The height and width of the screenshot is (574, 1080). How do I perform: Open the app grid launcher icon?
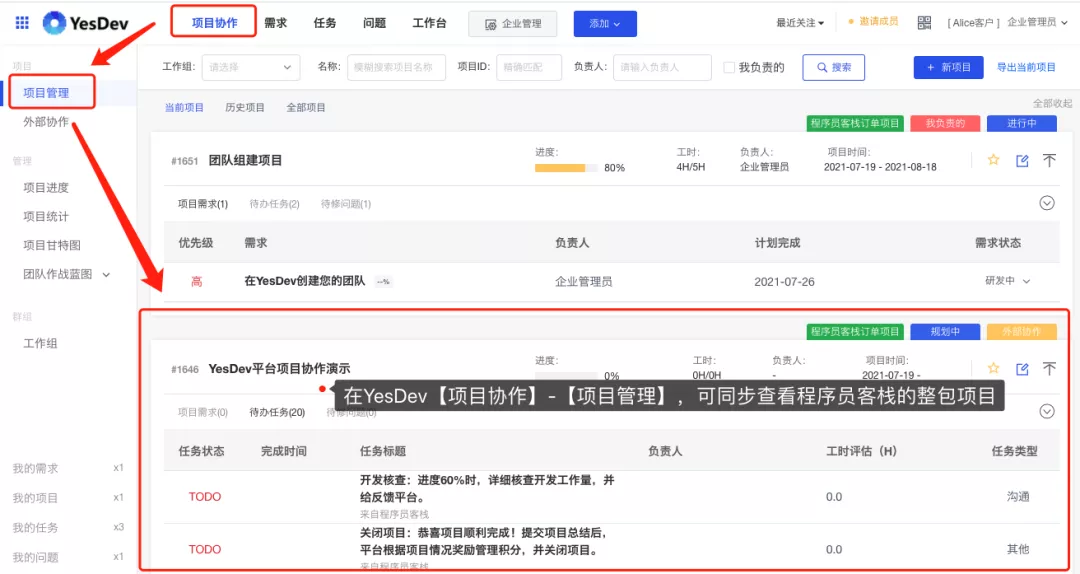pos(22,23)
